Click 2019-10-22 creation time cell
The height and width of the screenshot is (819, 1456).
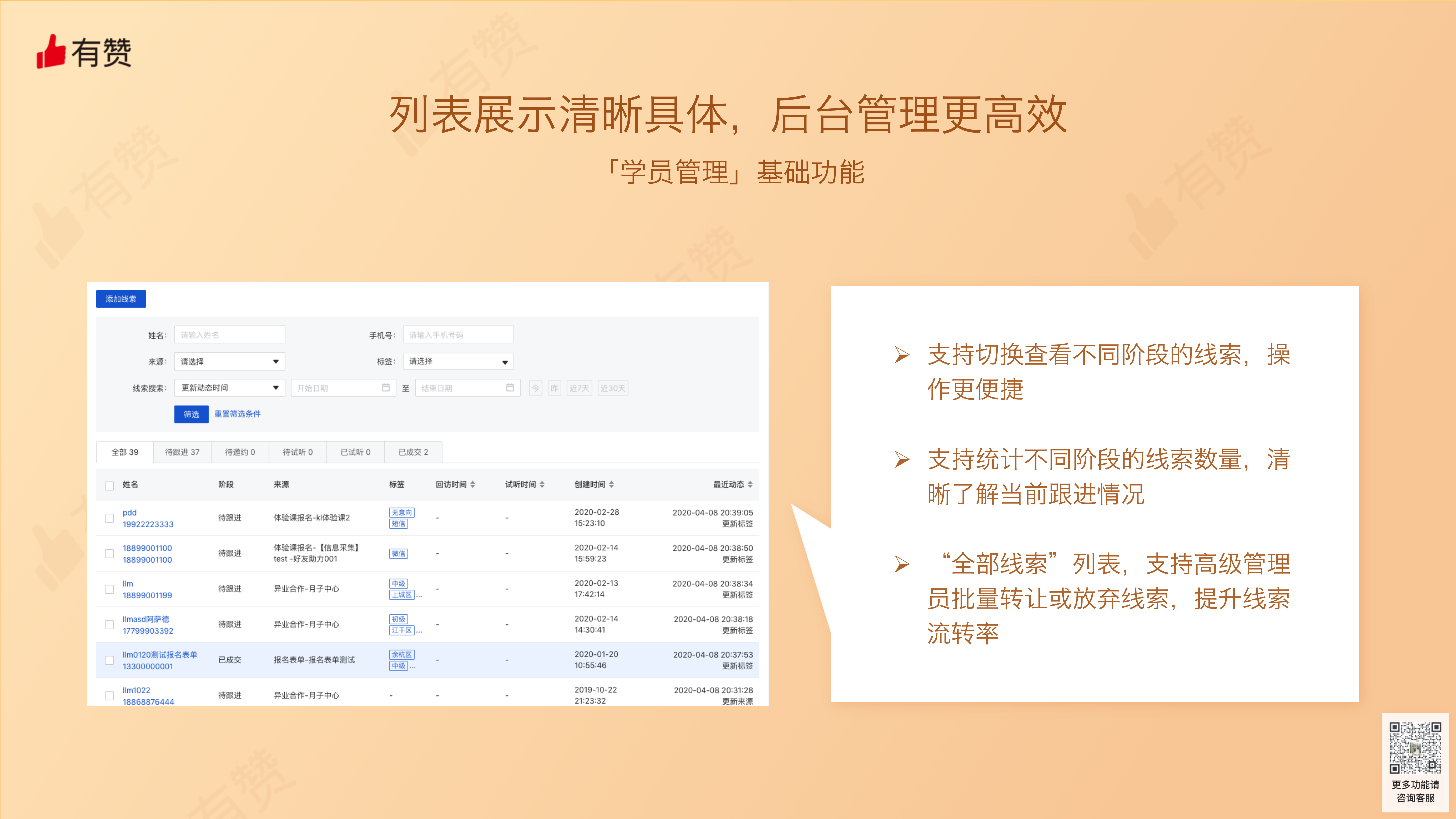(596, 695)
